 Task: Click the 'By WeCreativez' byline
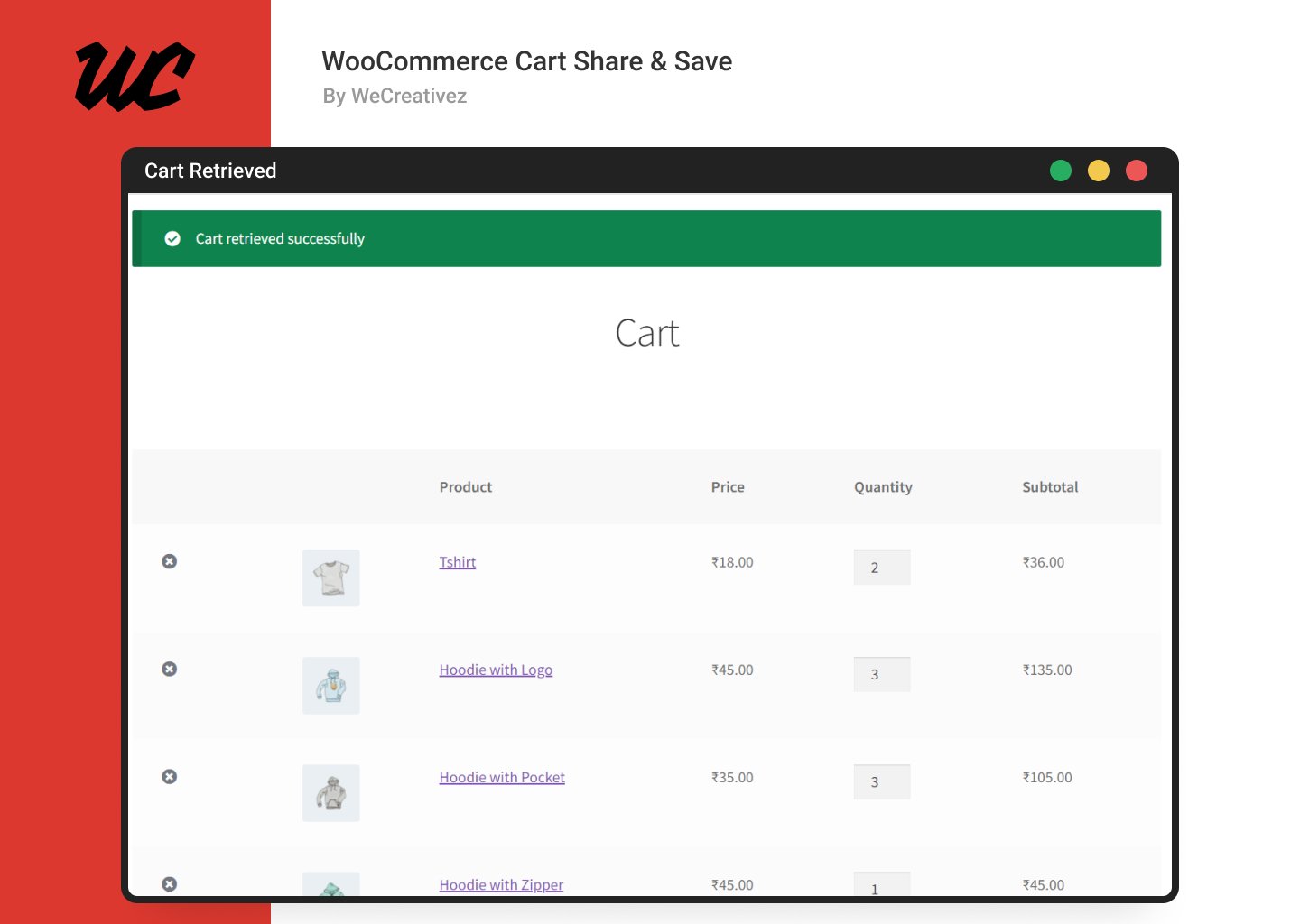(395, 96)
